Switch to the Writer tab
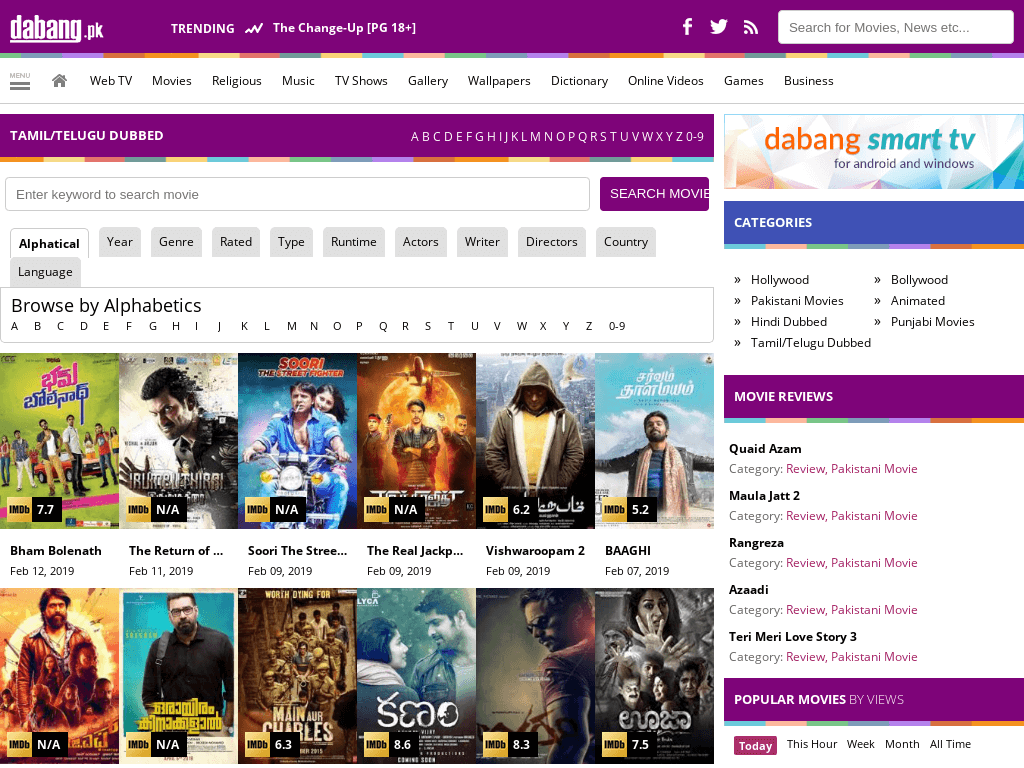Screen dimensions: 1024x768 tap(482, 242)
